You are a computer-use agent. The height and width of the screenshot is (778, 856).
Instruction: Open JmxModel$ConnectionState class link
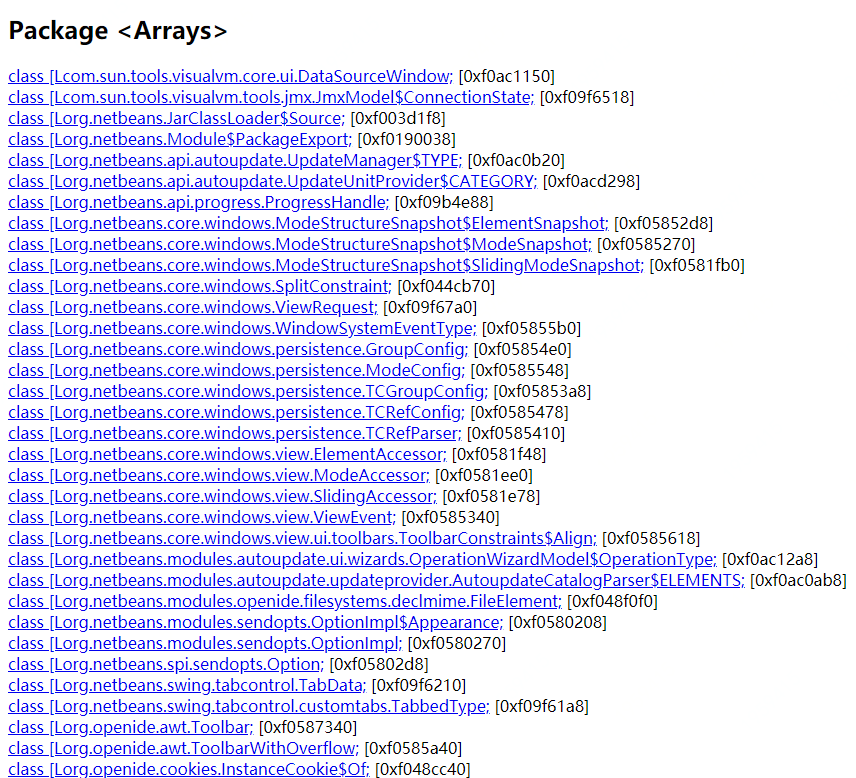tap(271, 98)
